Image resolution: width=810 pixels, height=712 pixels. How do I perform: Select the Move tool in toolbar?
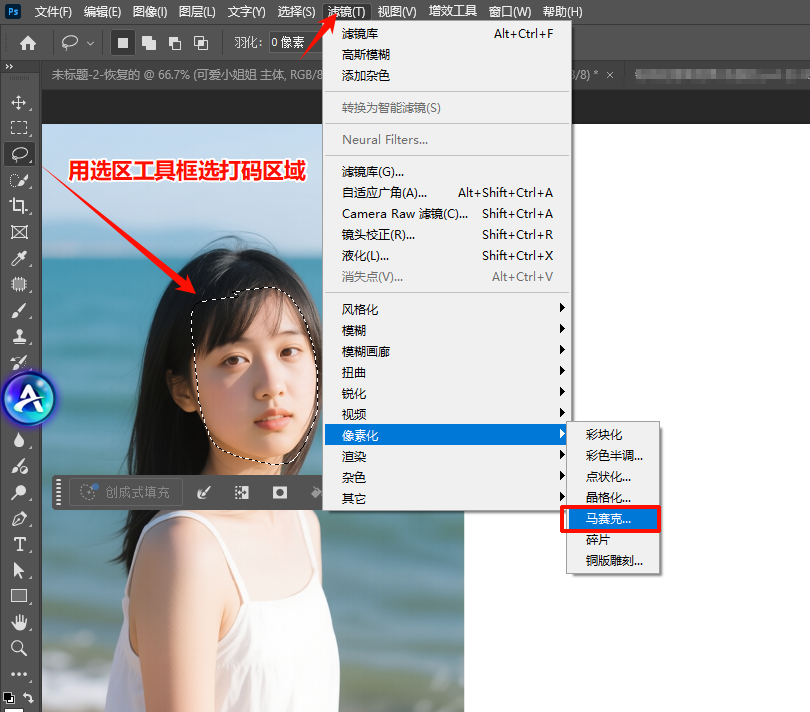click(x=19, y=102)
